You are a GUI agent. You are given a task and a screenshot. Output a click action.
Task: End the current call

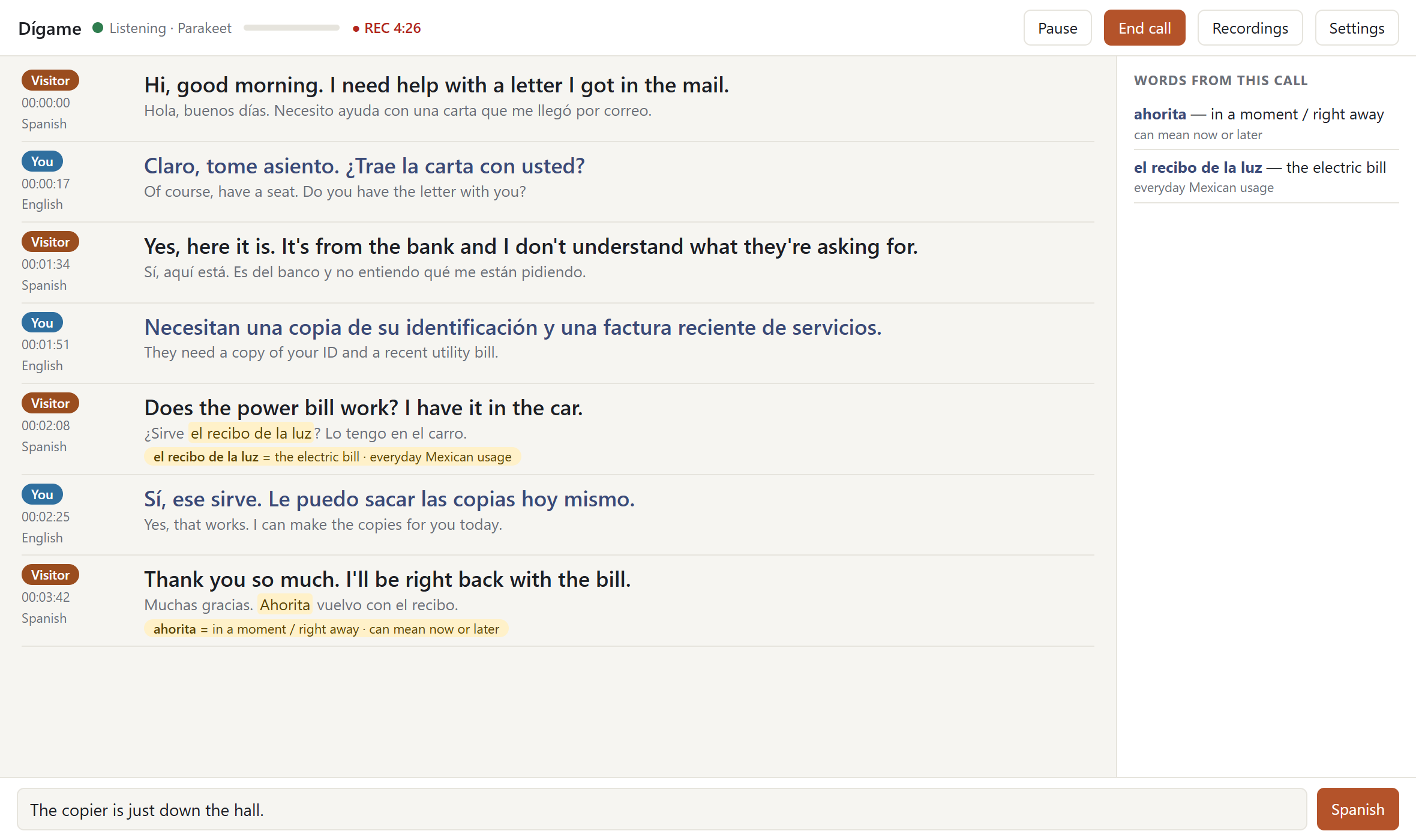point(1144,28)
